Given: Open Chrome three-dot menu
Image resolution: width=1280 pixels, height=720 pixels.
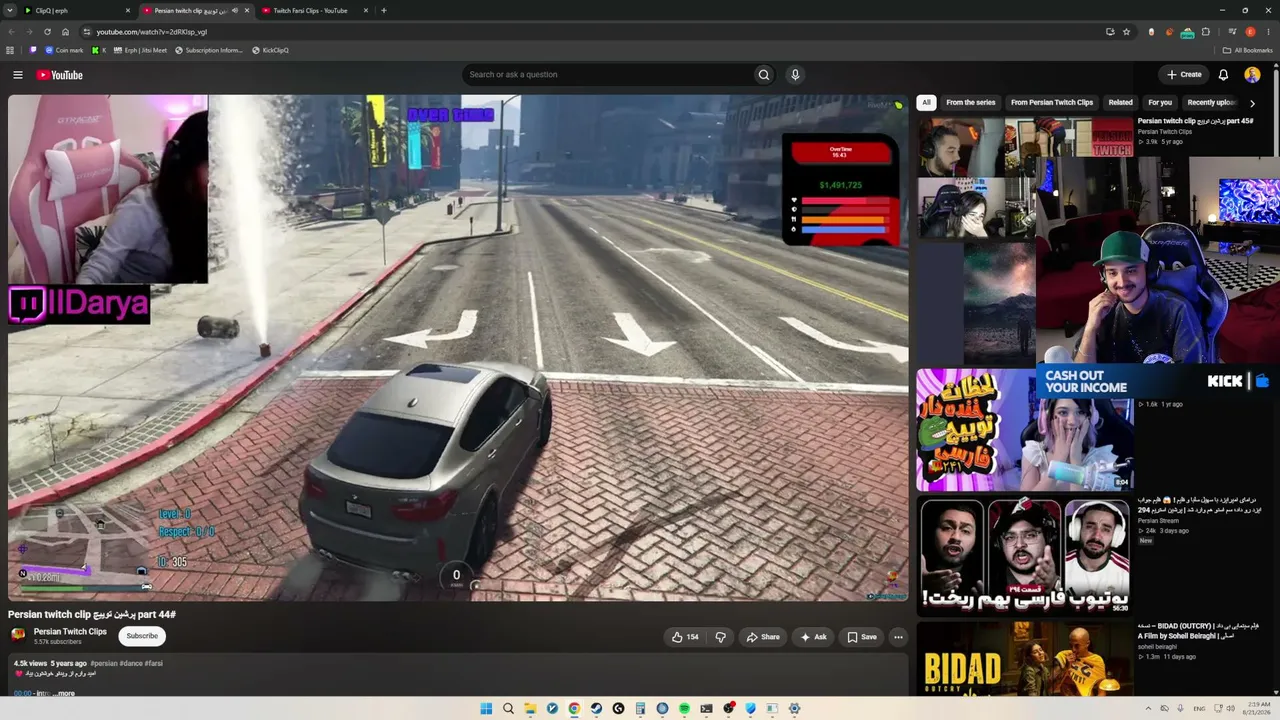Looking at the screenshot, I should pyautogui.click(x=1267, y=32).
